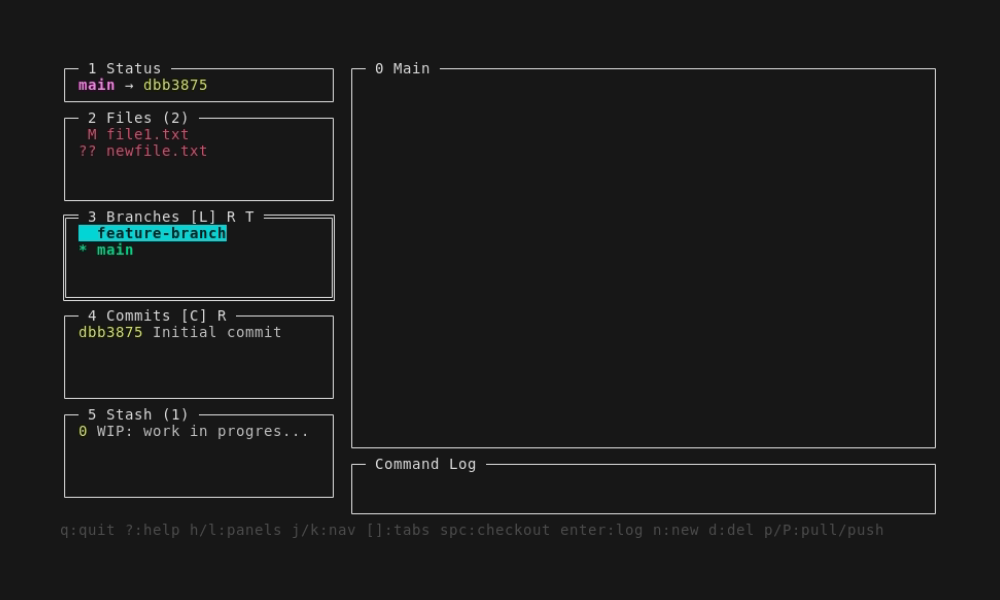Switch to the T tab in Branches panel
This screenshot has height=600, width=1000.
249,217
